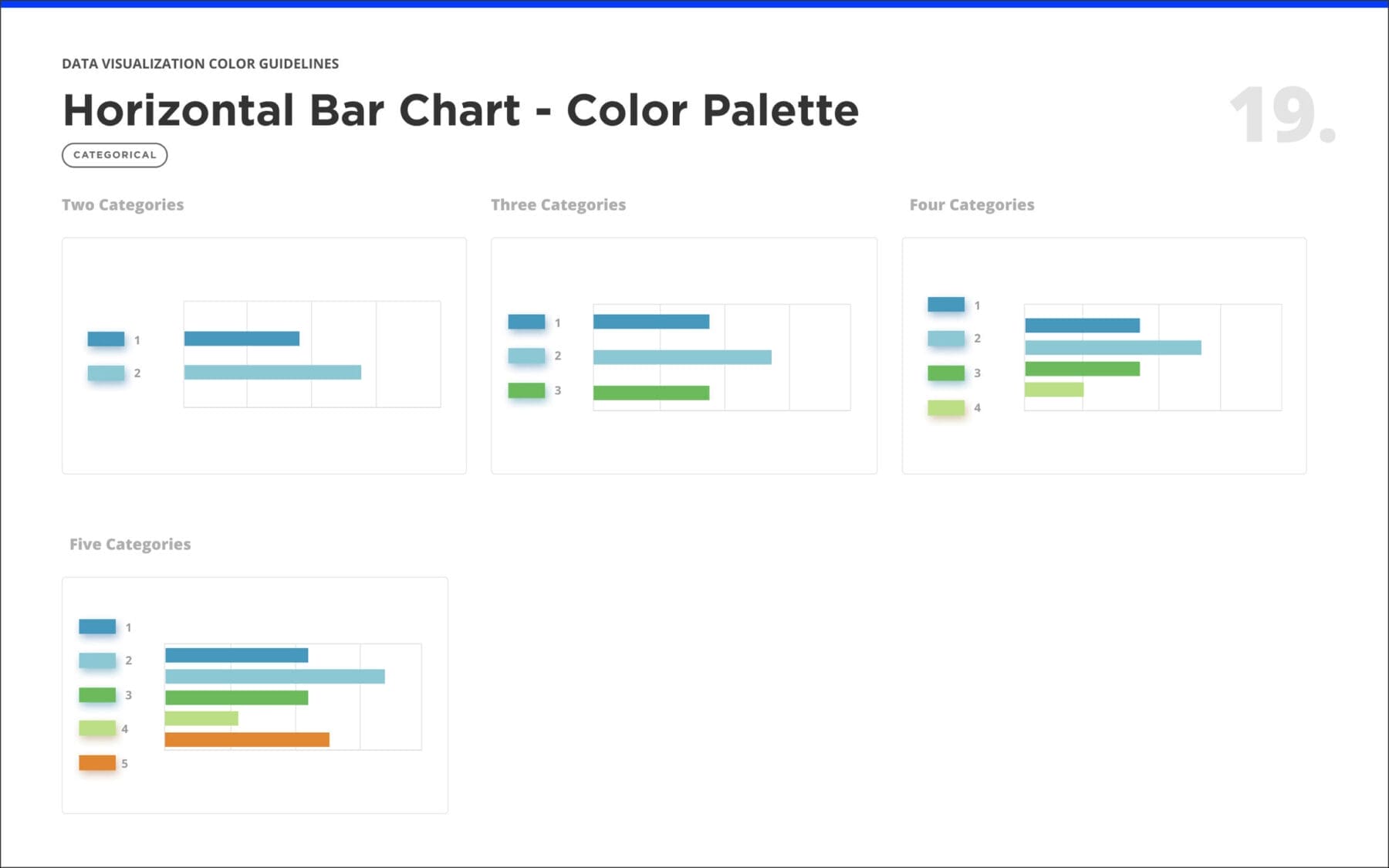Click the dark blue bar in Two Categories chart

242,338
